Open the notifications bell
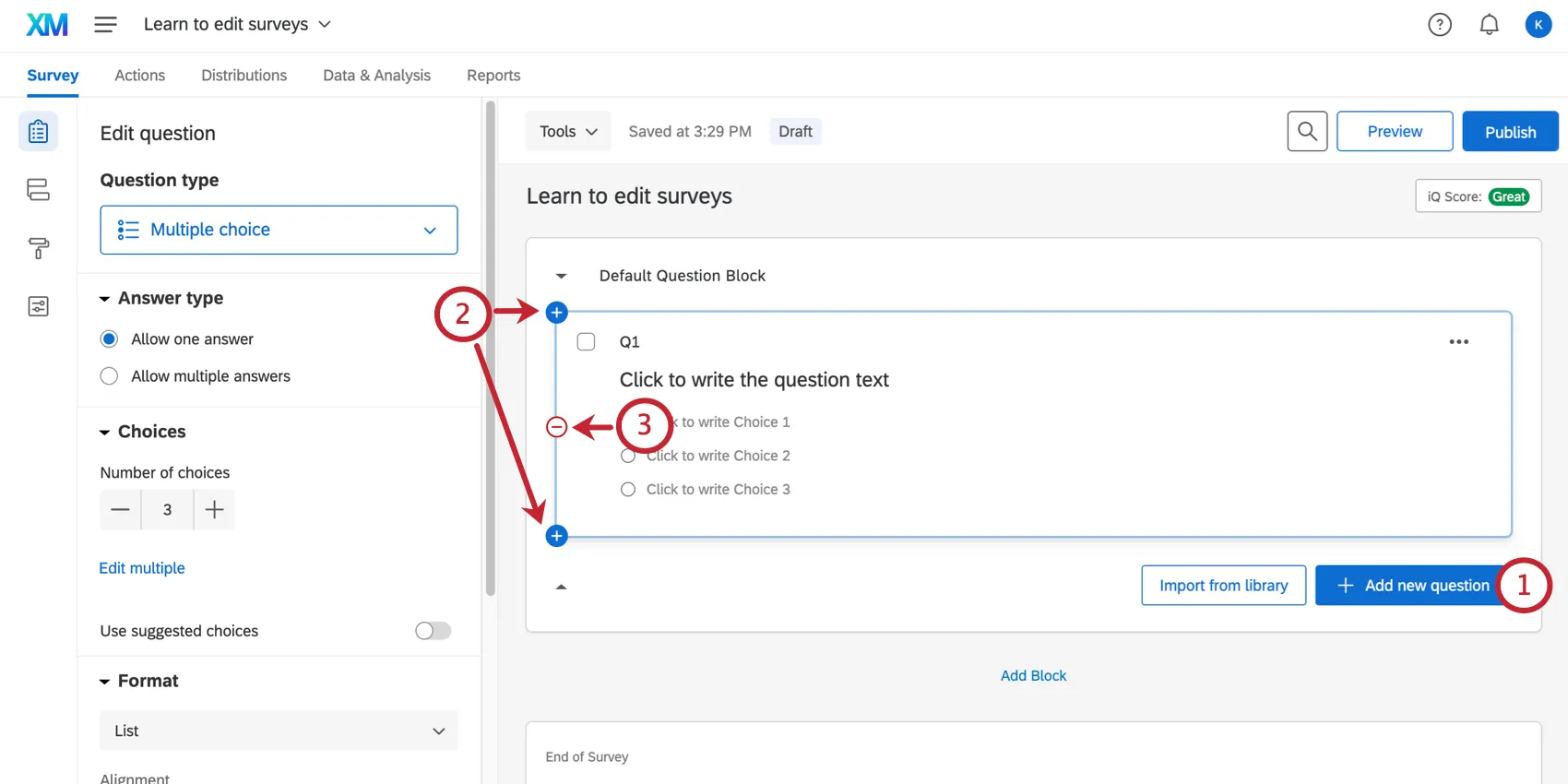Viewport: 1568px width, 784px height. point(1489,25)
